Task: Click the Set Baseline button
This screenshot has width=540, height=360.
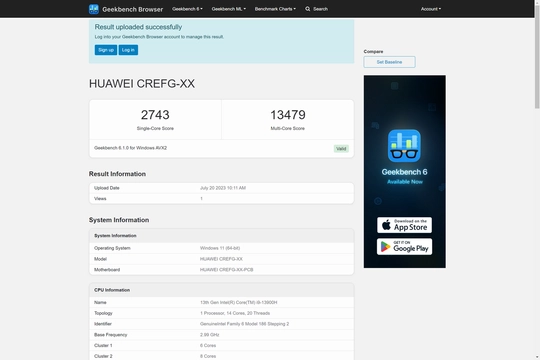Action: click(x=389, y=62)
